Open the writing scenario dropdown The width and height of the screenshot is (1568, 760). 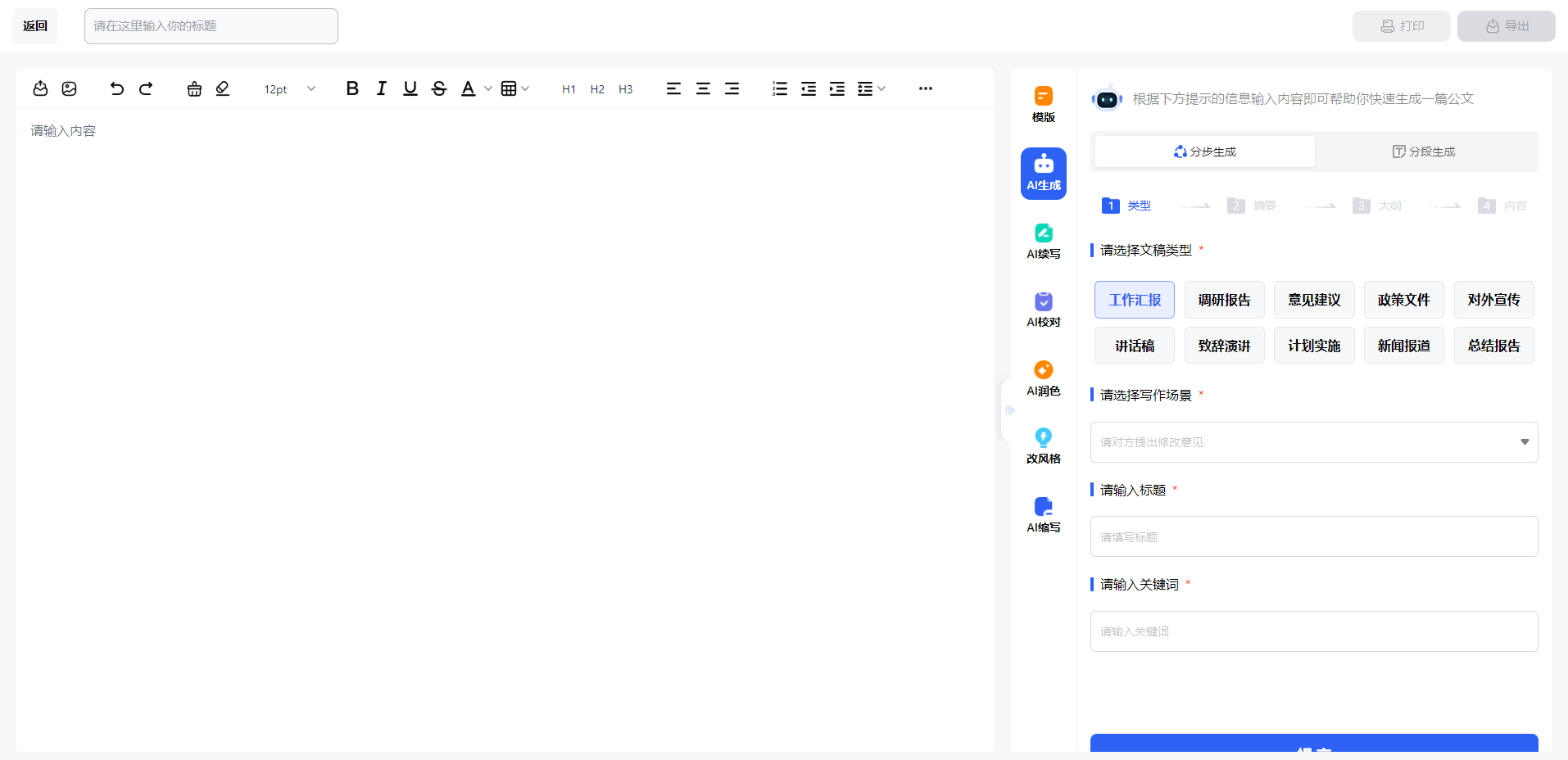(x=1313, y=442)
